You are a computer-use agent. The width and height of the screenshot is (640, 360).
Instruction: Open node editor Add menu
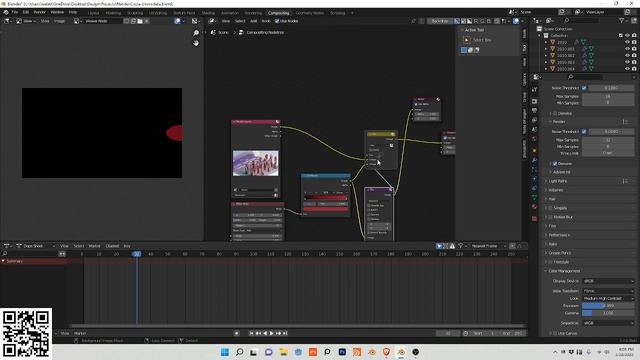[253, 21]
